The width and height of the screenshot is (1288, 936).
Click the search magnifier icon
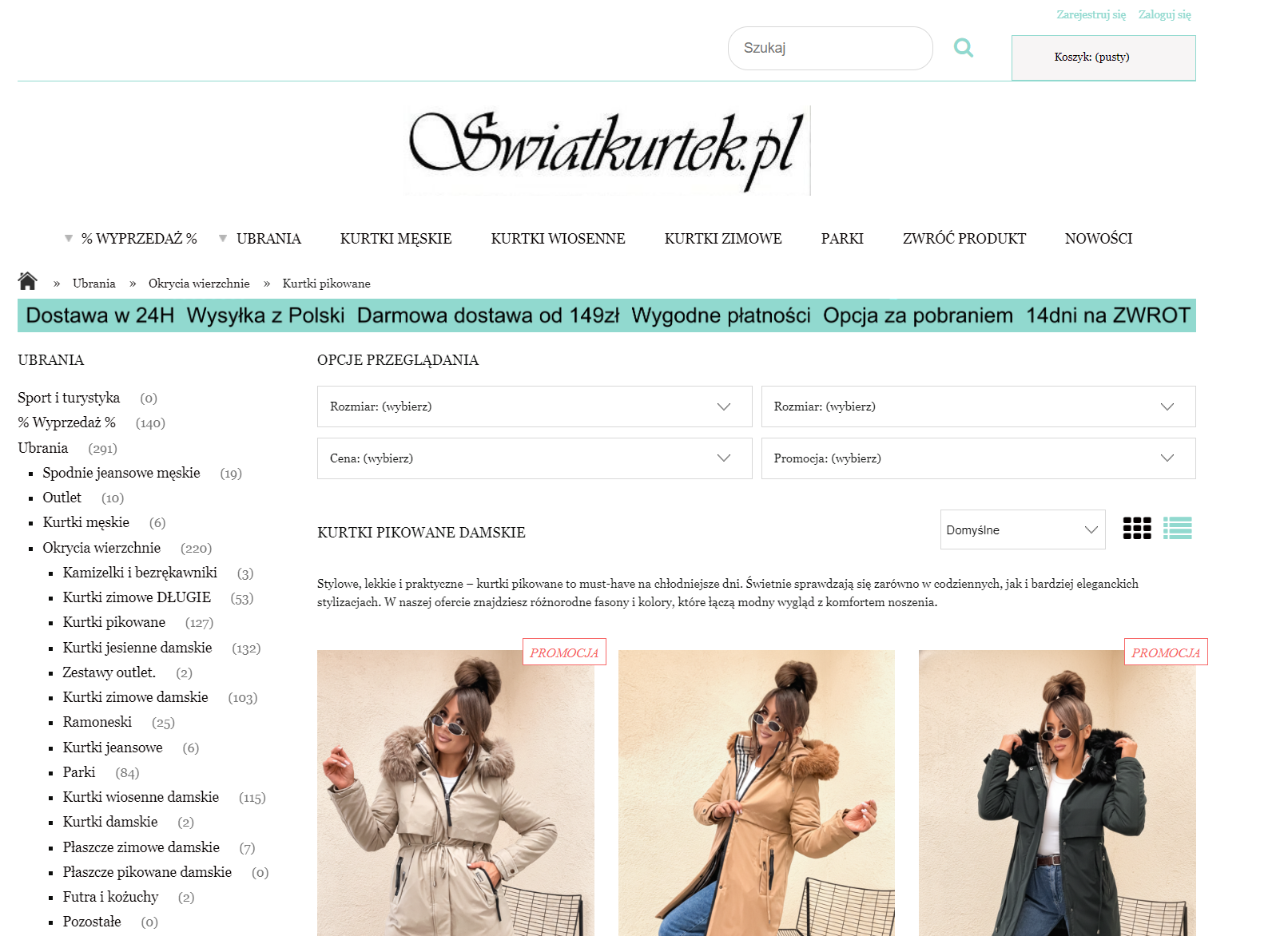point(964,48)
